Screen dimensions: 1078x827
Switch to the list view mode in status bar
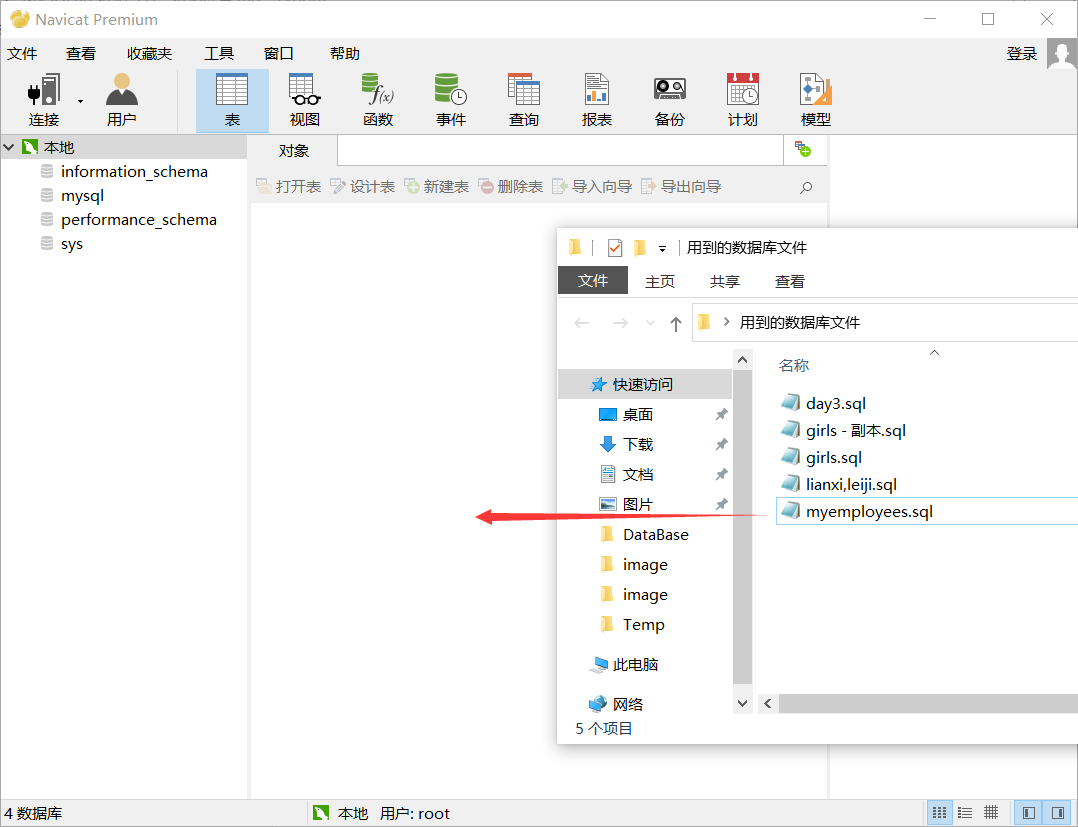pyautogui.click(x=965, y=813)
